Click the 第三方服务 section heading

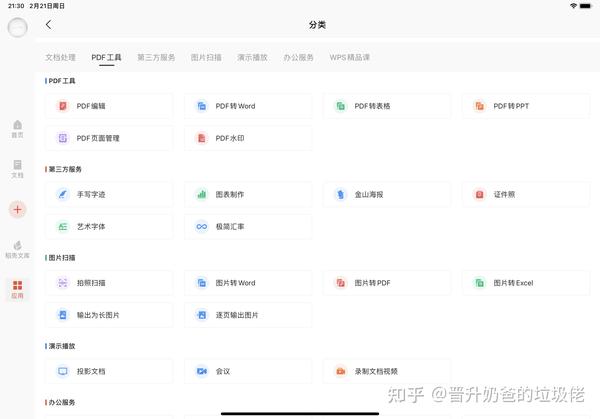65,169
